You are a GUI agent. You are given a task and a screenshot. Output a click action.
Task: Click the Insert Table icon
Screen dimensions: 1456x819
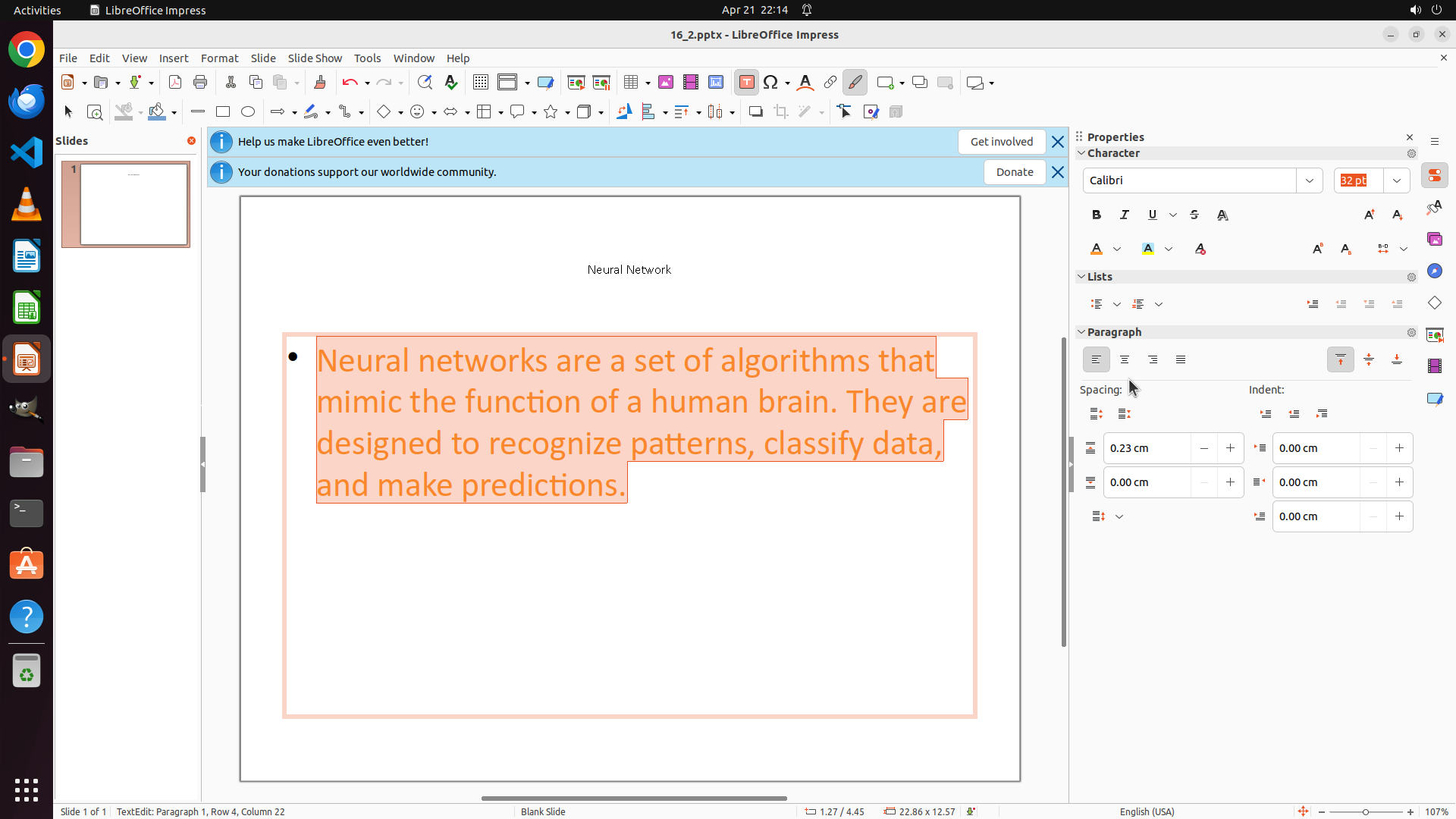click(631, 83)
